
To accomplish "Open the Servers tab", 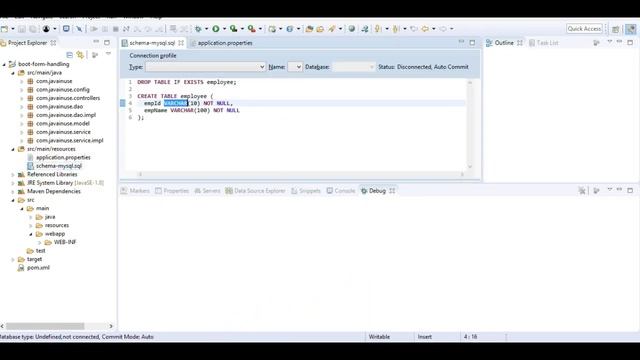I will pyautogui.click(x=207, y=191).
